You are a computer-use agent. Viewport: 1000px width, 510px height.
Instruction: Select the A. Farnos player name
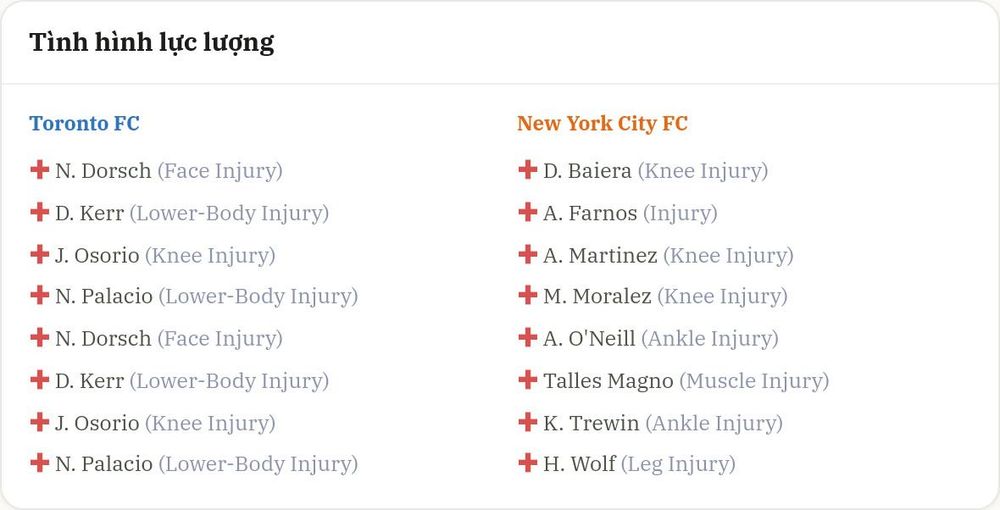(590, 213)
